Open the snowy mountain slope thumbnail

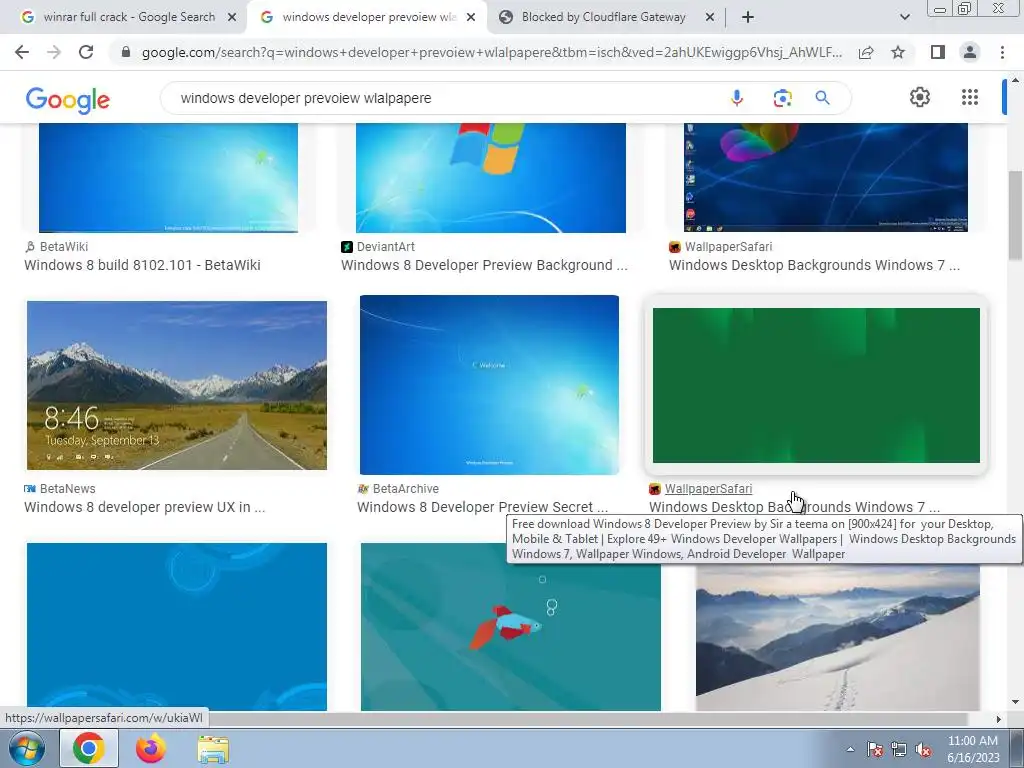tap(837, 637)
